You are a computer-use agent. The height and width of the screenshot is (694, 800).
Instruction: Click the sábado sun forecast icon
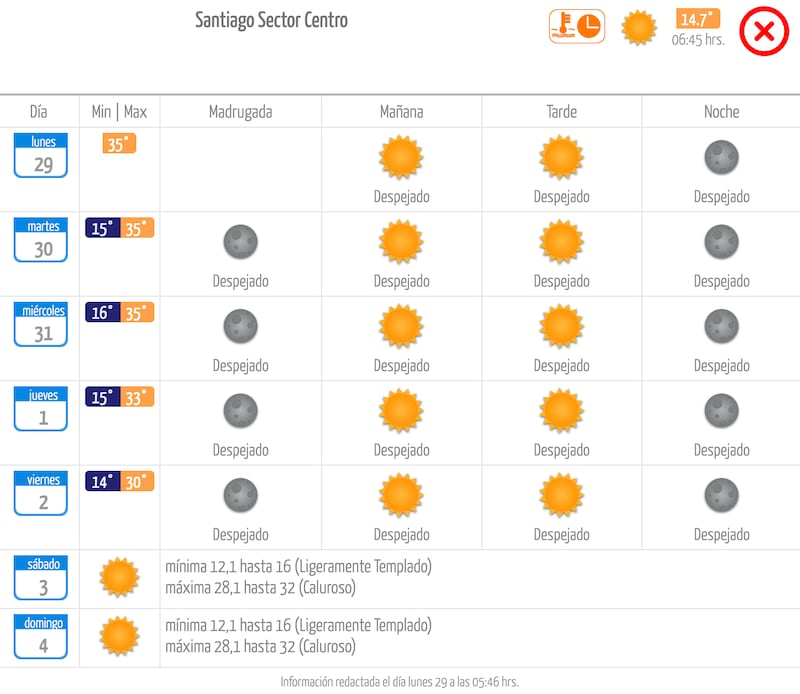point(119,577)
